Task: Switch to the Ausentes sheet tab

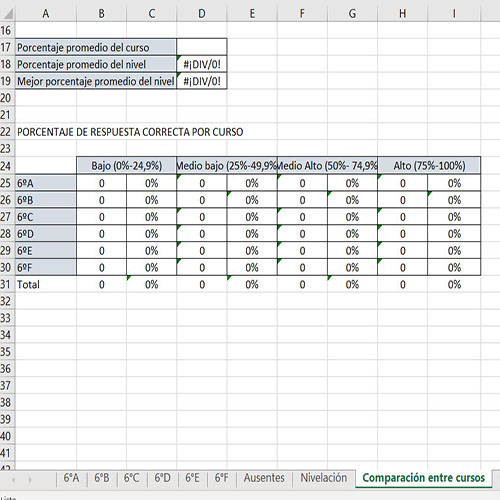Action: tap(264, 478)
